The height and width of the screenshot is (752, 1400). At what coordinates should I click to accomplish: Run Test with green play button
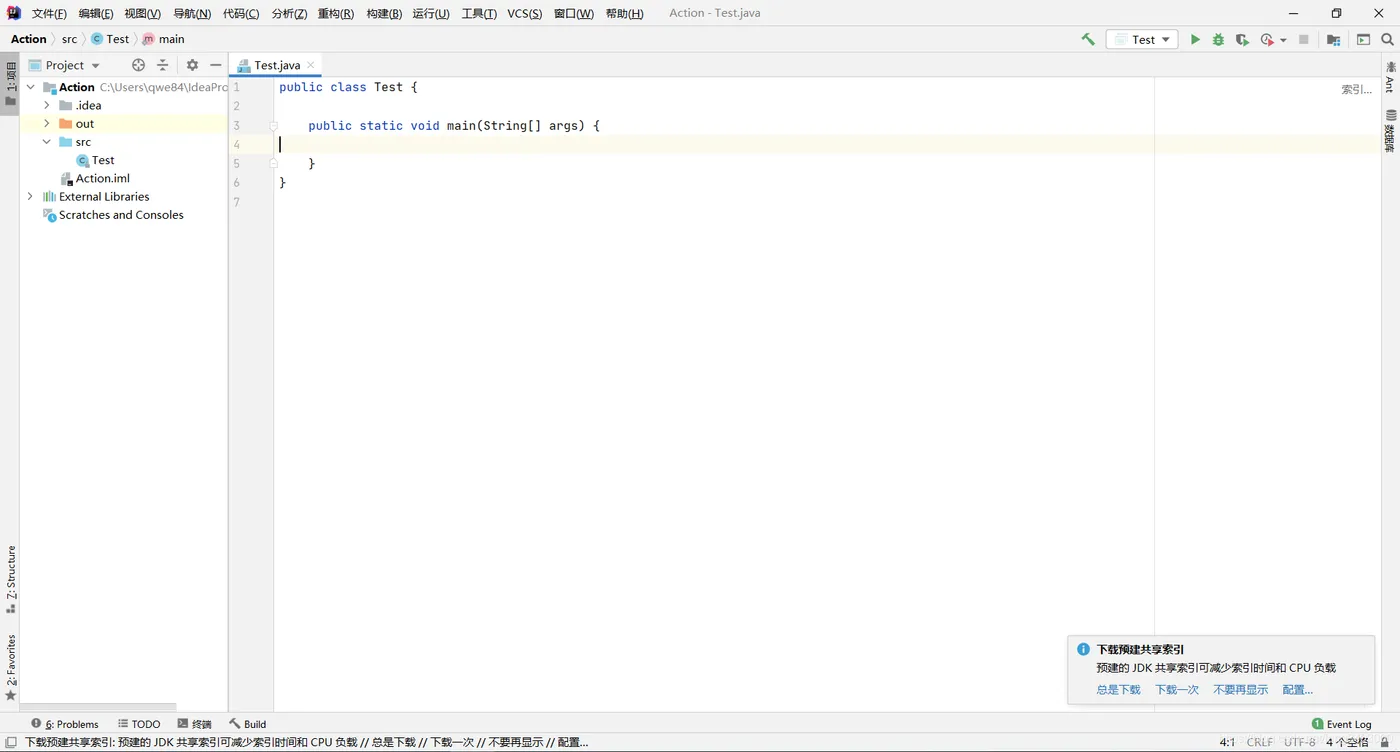coord(1195,39)
